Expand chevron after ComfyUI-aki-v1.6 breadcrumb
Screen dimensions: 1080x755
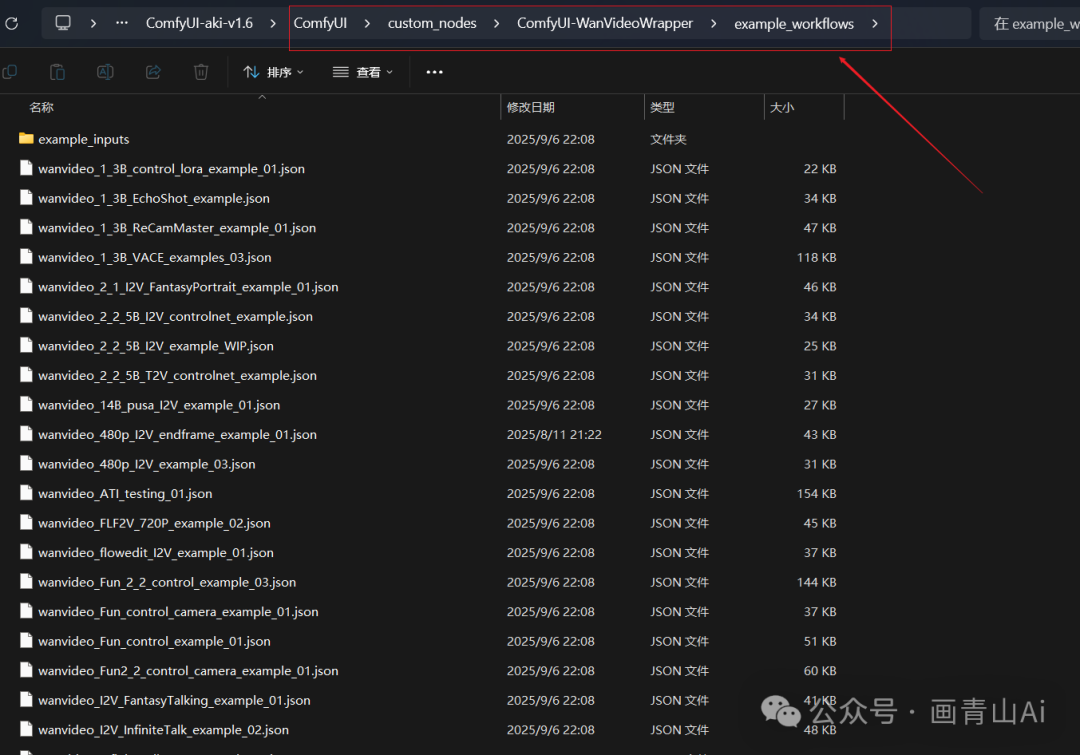pos(273,23)
